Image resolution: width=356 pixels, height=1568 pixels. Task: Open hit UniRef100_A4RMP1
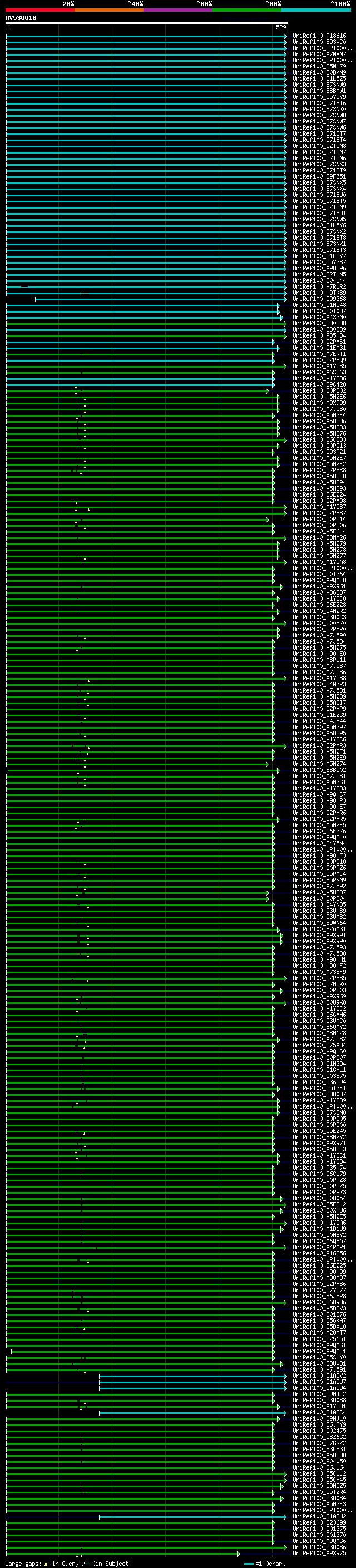tap(319, 1247)
